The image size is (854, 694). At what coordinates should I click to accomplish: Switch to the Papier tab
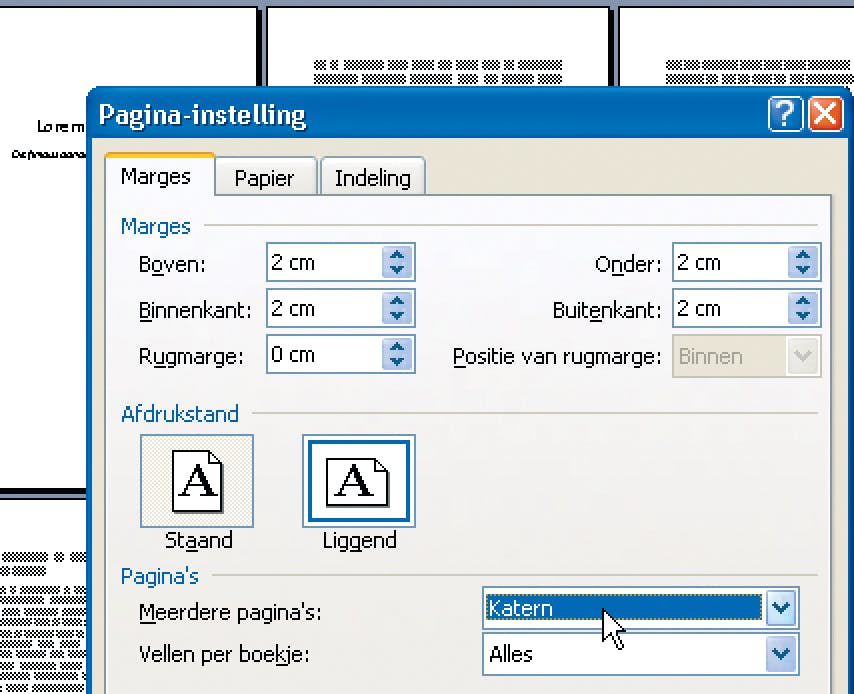click(x=264, y=178)
